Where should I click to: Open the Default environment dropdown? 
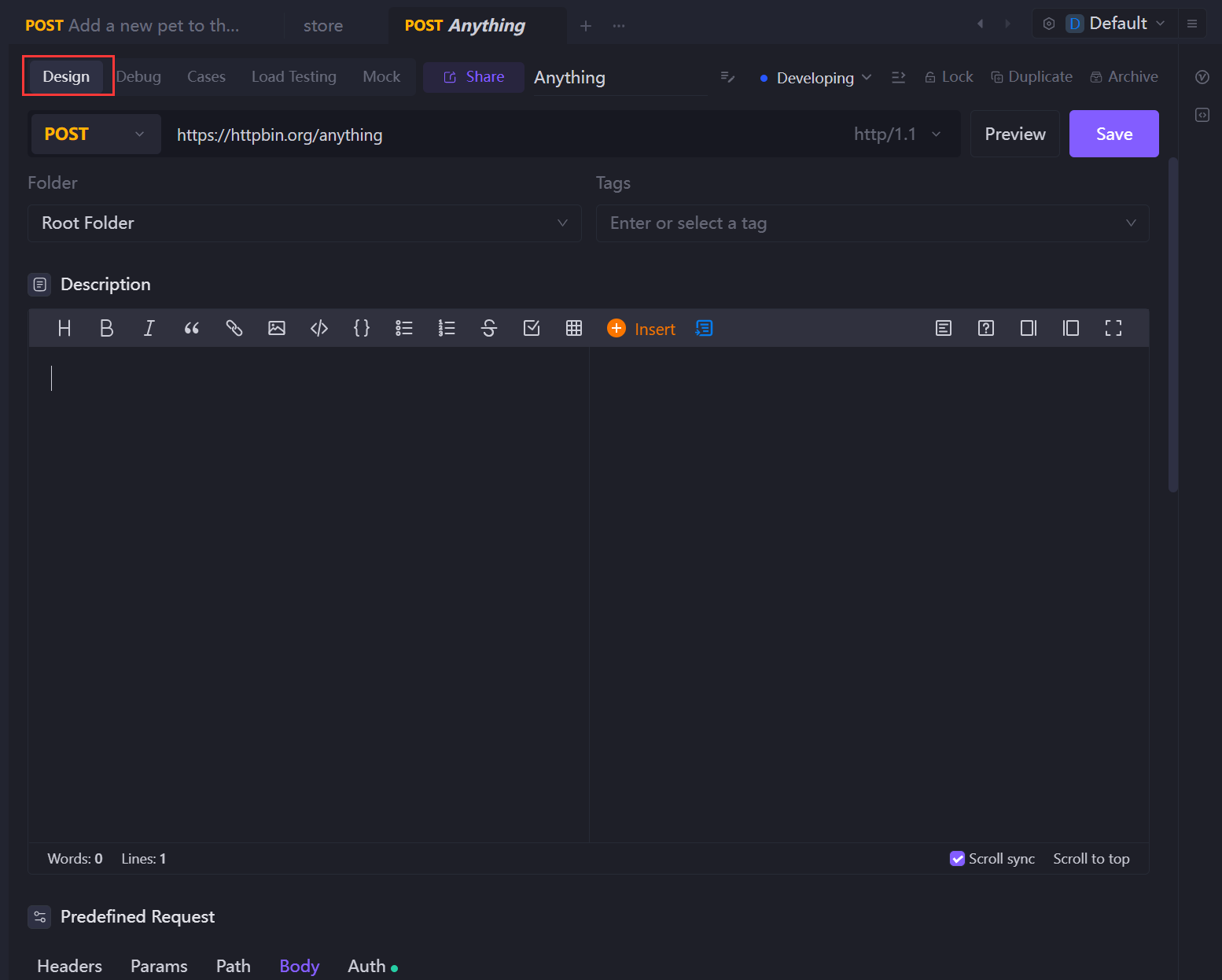(x=1115, y=24)
